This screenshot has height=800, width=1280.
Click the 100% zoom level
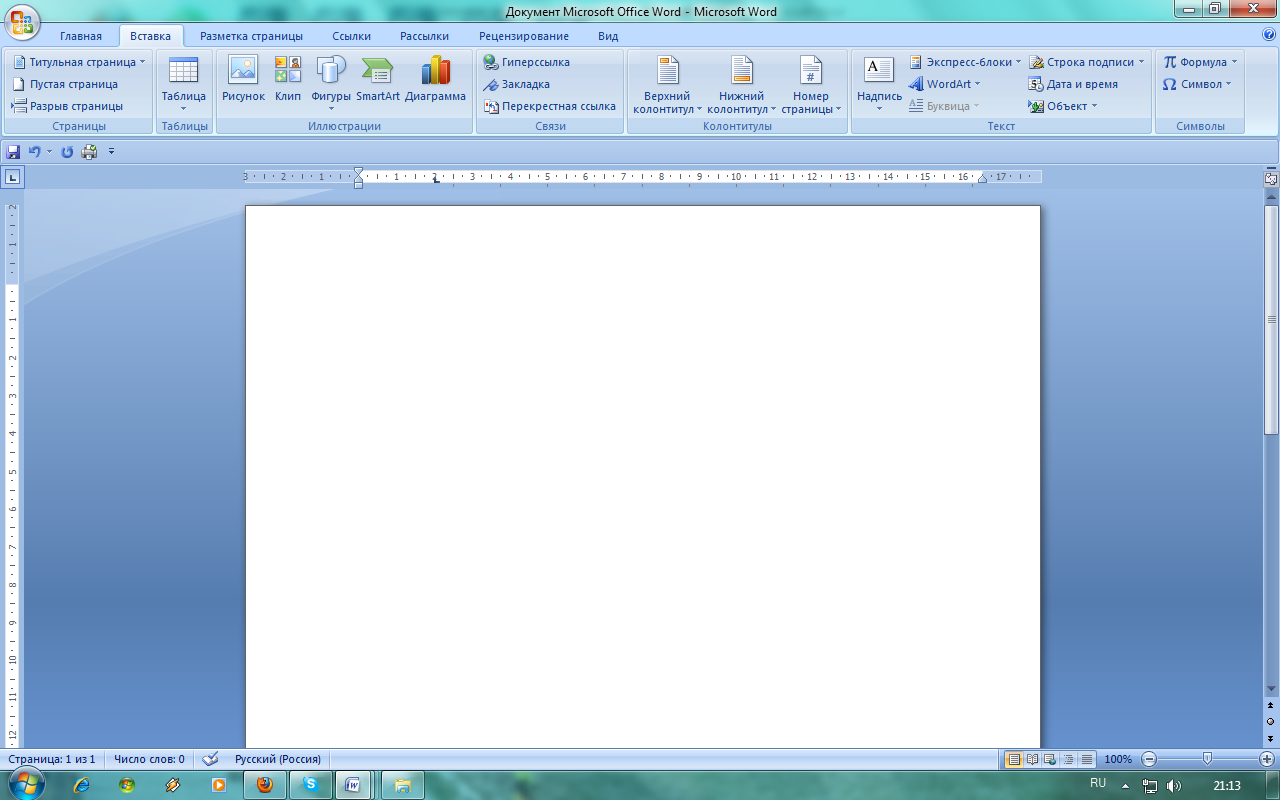pos(1118,760)
